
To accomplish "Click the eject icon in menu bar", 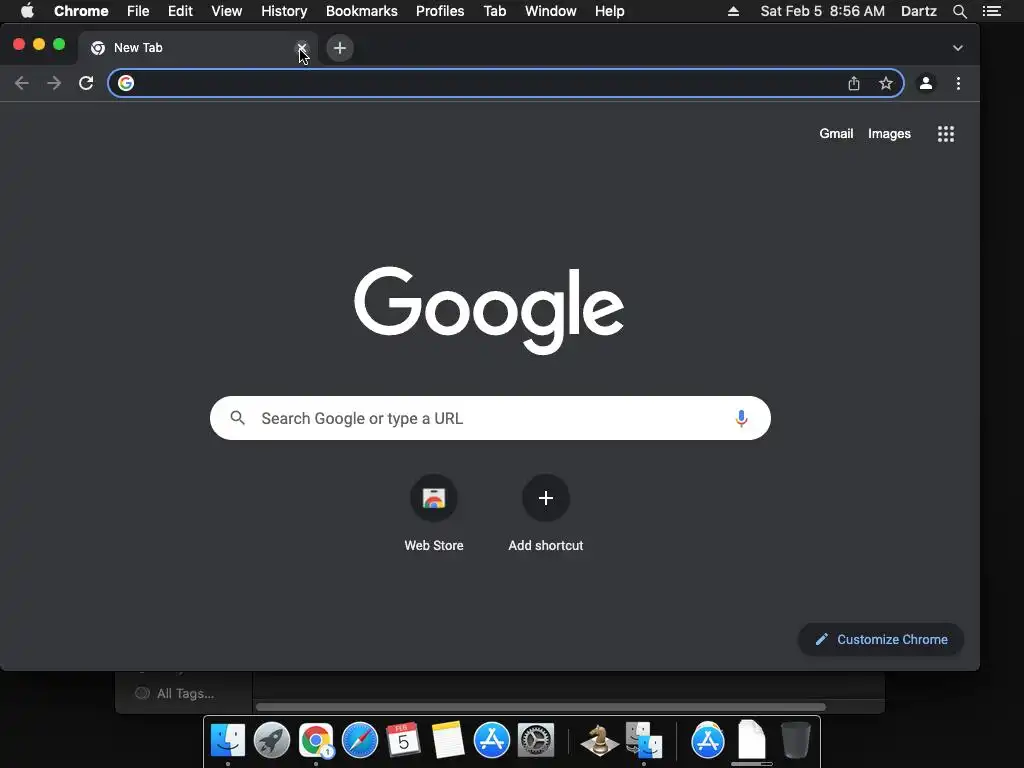I will pyautogui.click(x=733, y=11).
